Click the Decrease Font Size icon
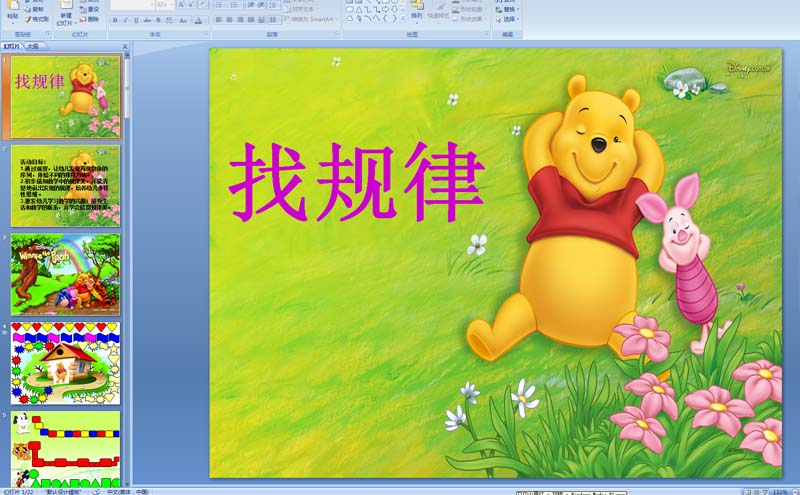The image size is (800, 495). [x=192, y=5]
